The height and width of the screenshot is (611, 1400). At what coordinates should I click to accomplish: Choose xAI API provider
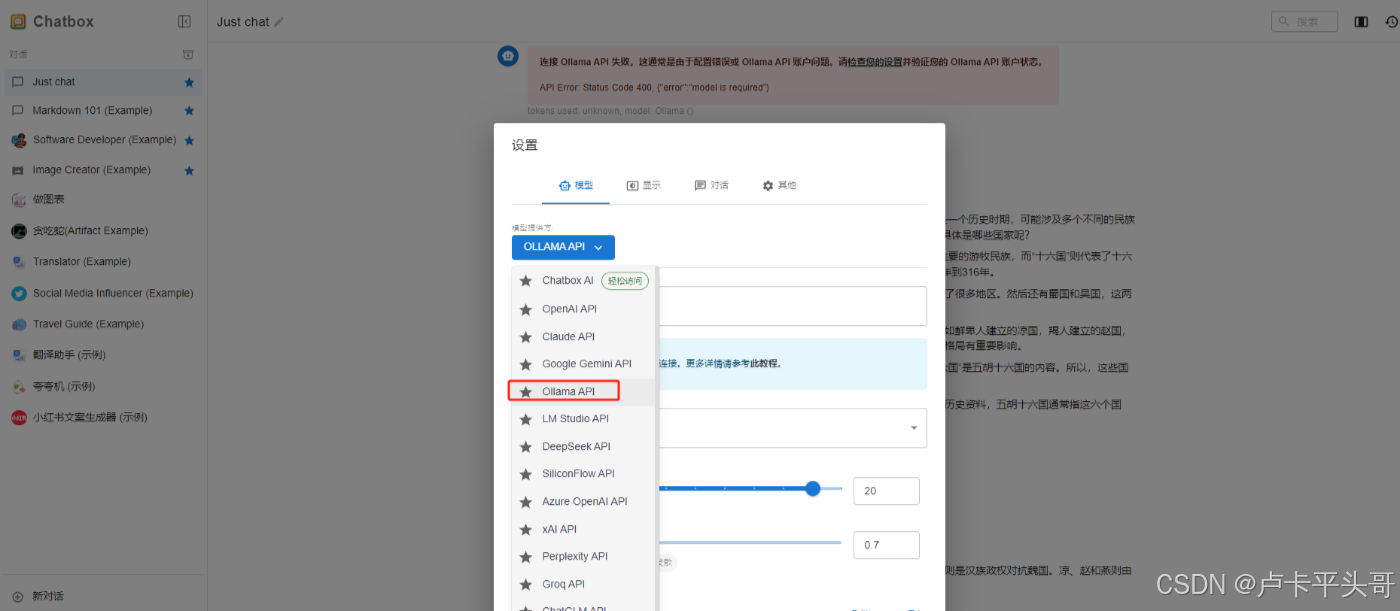tap(584, 529)
